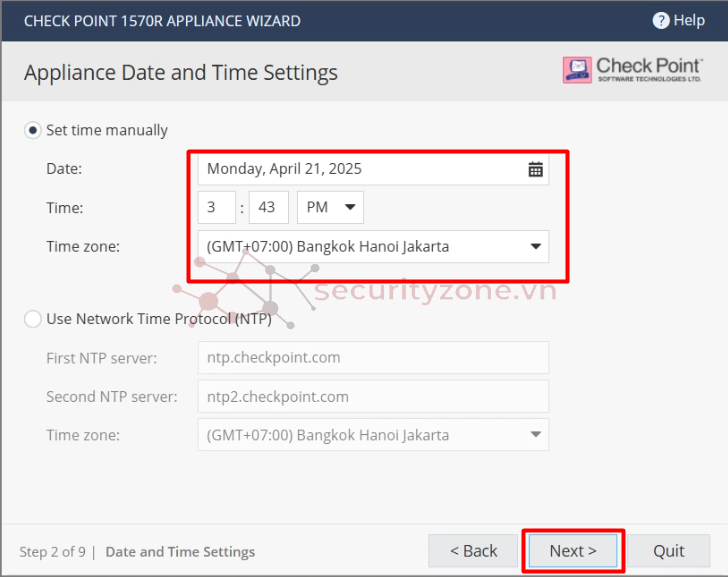
Task: Click the hour field showing 3
Action: pyautogui.click(x=217, y=207)
